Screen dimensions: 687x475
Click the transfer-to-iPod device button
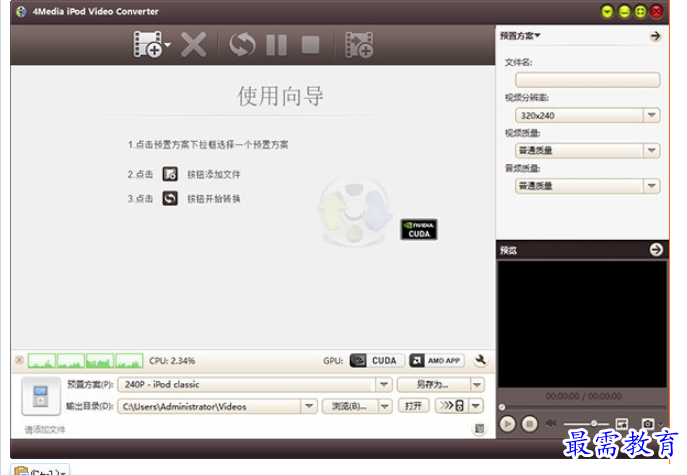452,405
